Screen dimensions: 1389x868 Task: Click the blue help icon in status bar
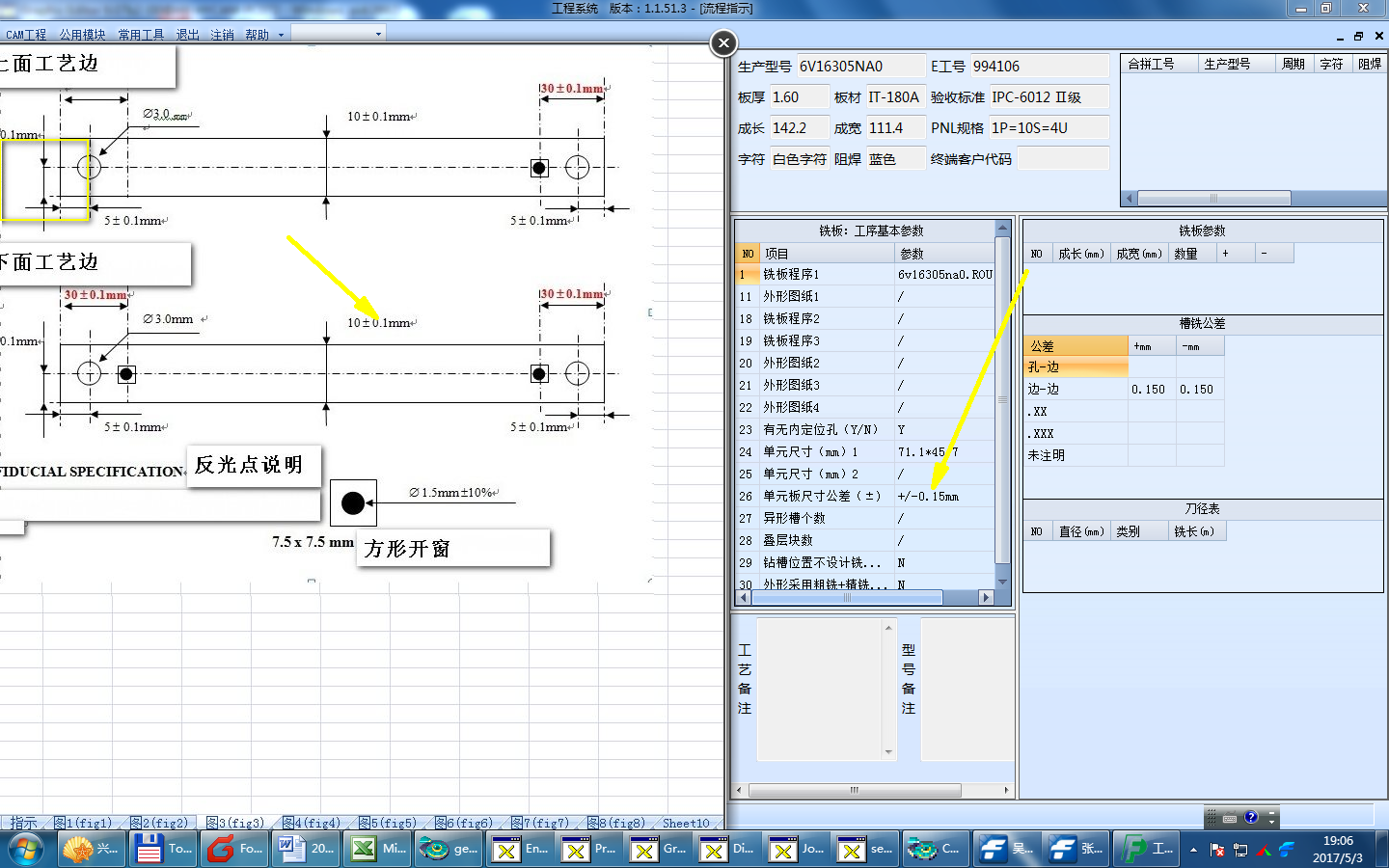click(1251, 817)
